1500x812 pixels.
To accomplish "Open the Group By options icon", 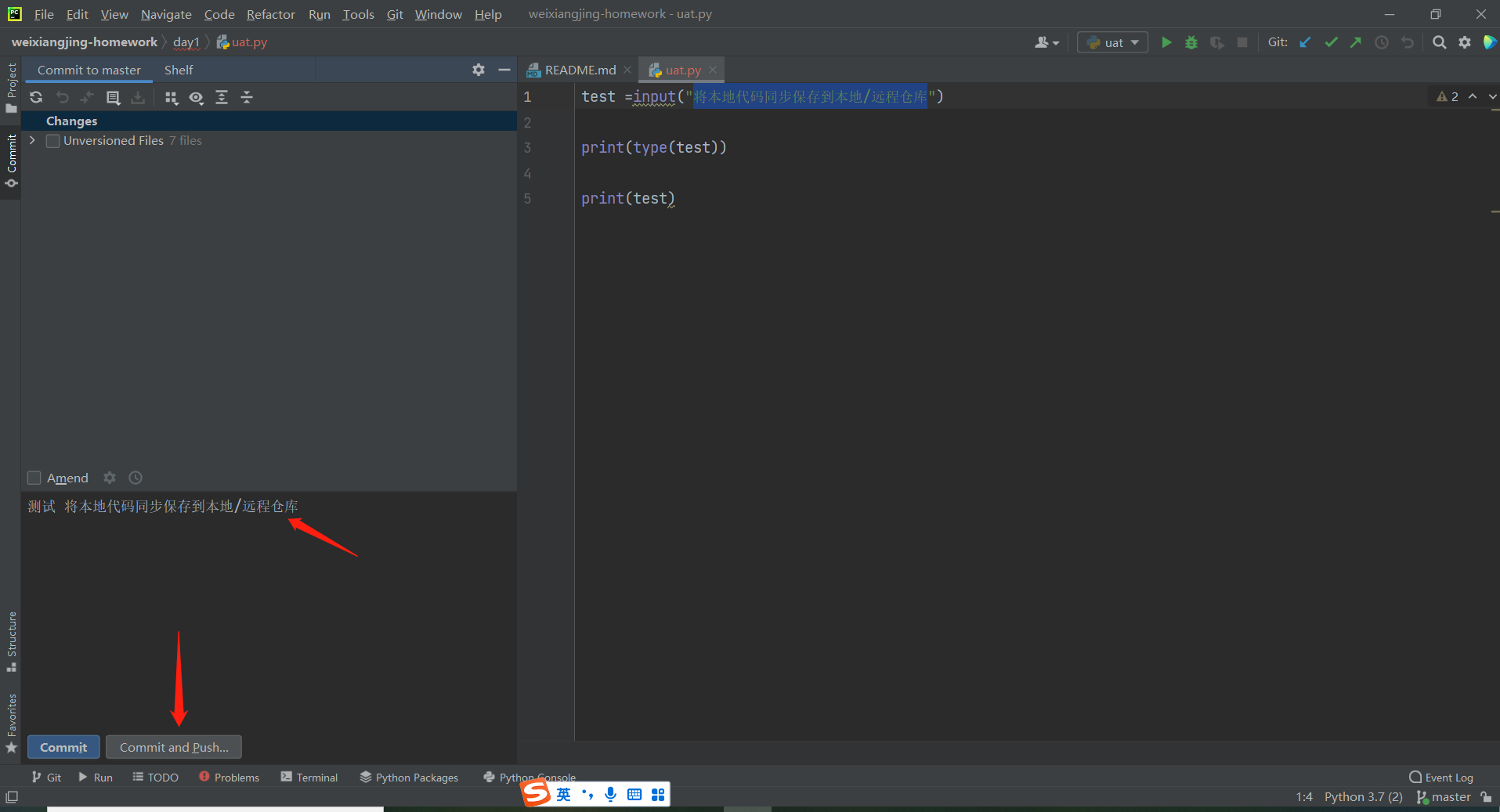I will point(172,97).
